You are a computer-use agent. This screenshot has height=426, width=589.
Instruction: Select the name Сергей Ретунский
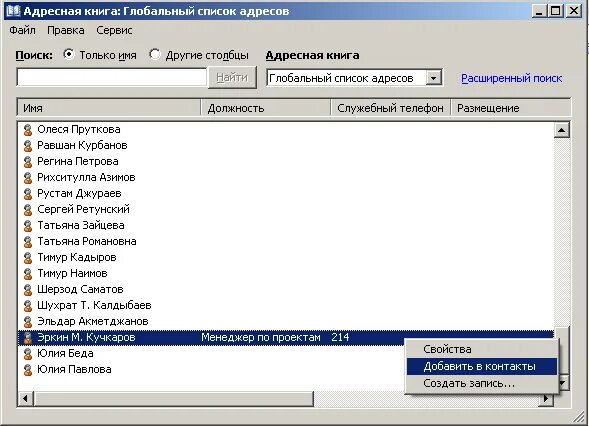point(83,210)
